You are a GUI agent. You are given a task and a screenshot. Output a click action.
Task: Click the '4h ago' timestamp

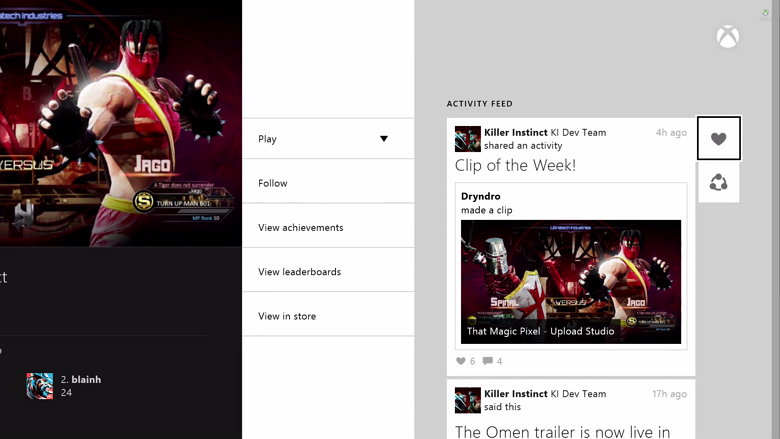(671, 133)
